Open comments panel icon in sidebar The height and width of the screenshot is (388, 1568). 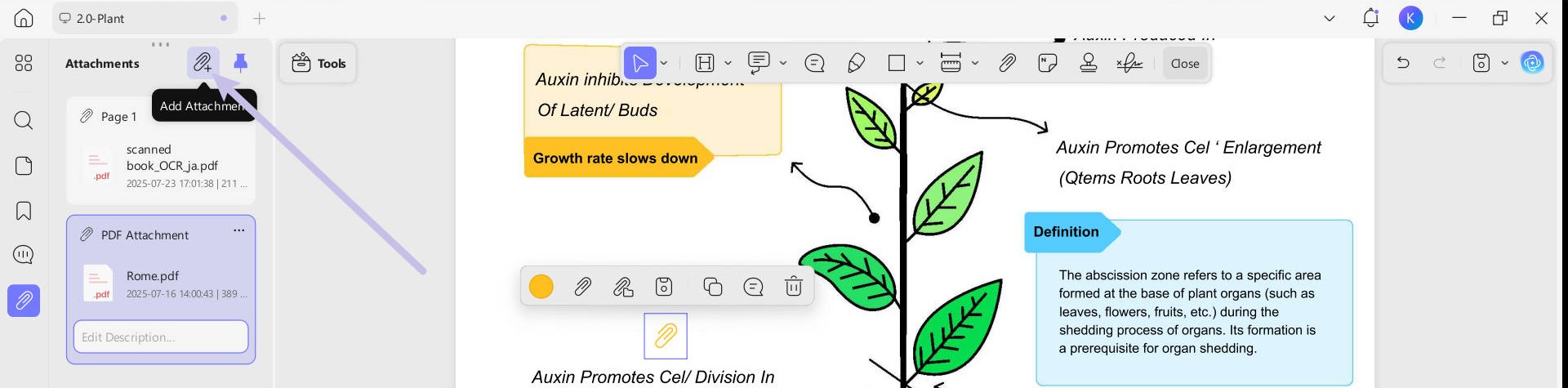[24, 255]
